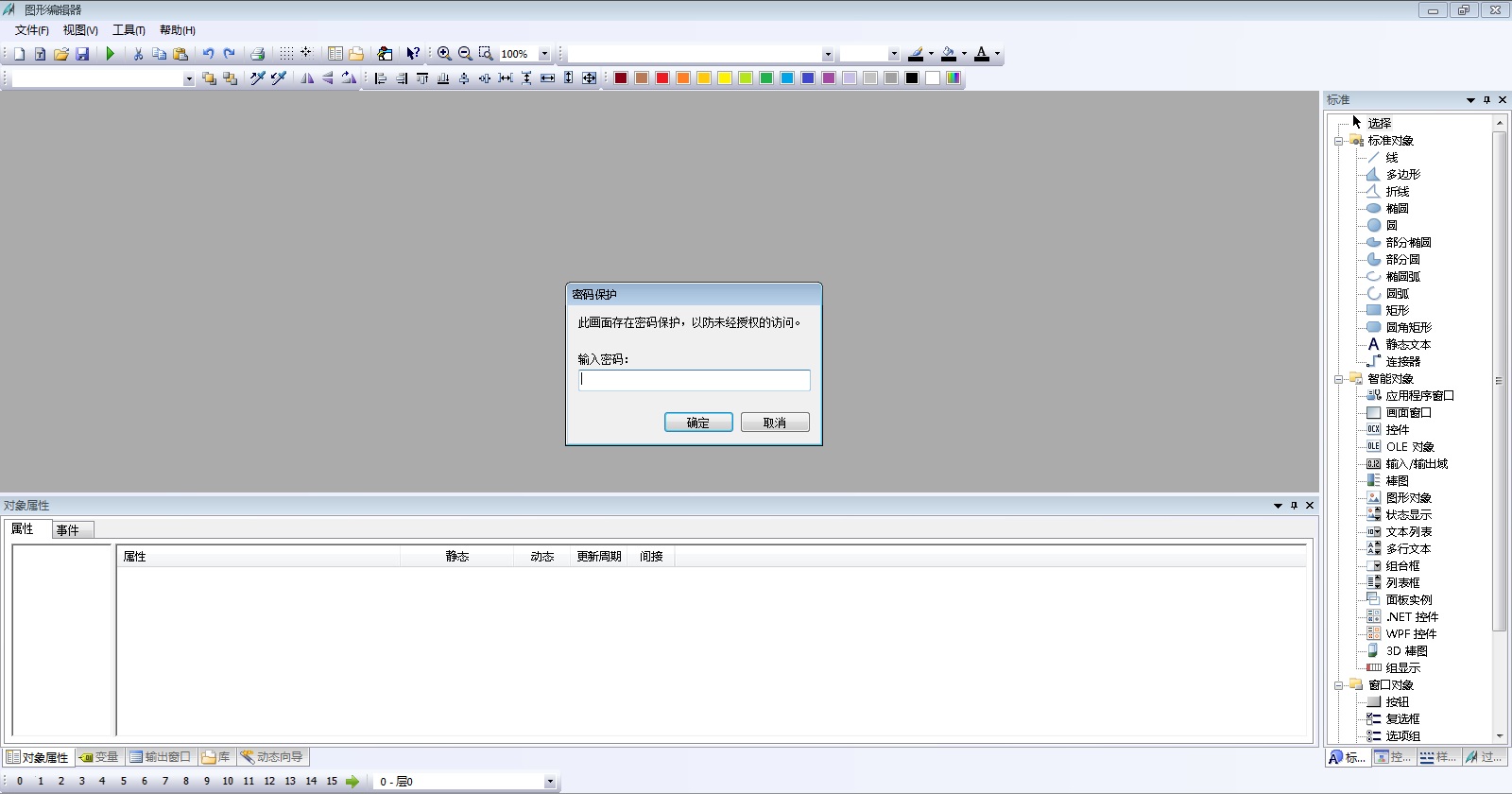Collapse the 标准对象 tree node

pyautogui.click(x=1338, y=141)
